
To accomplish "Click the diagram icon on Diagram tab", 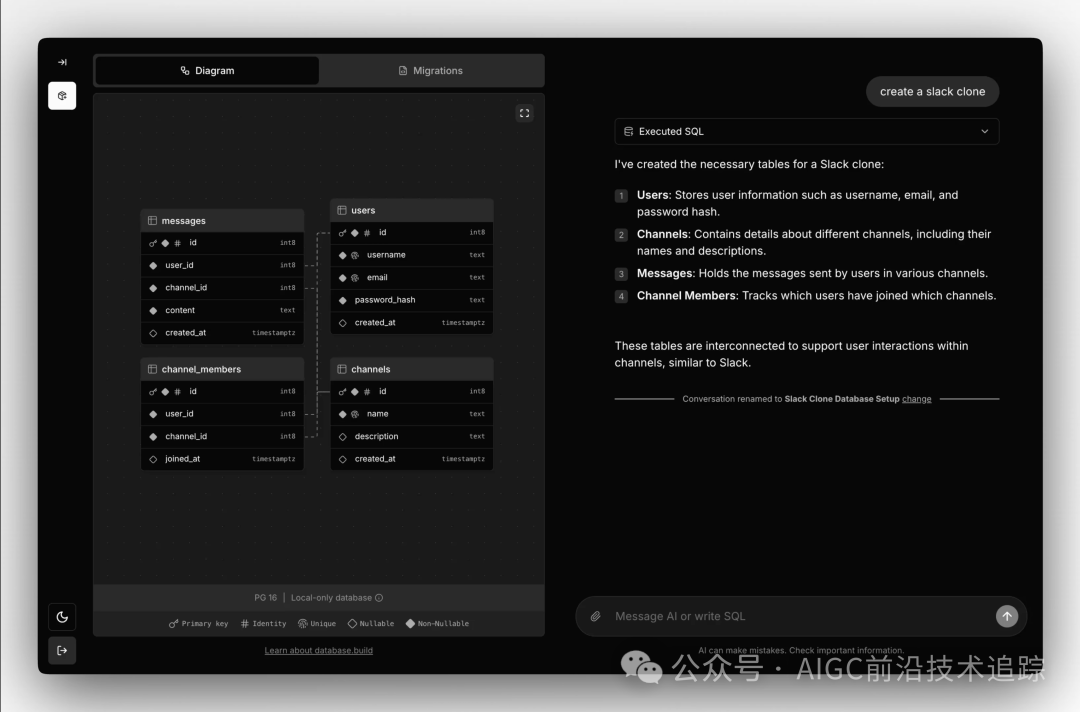I will [185, 70].
